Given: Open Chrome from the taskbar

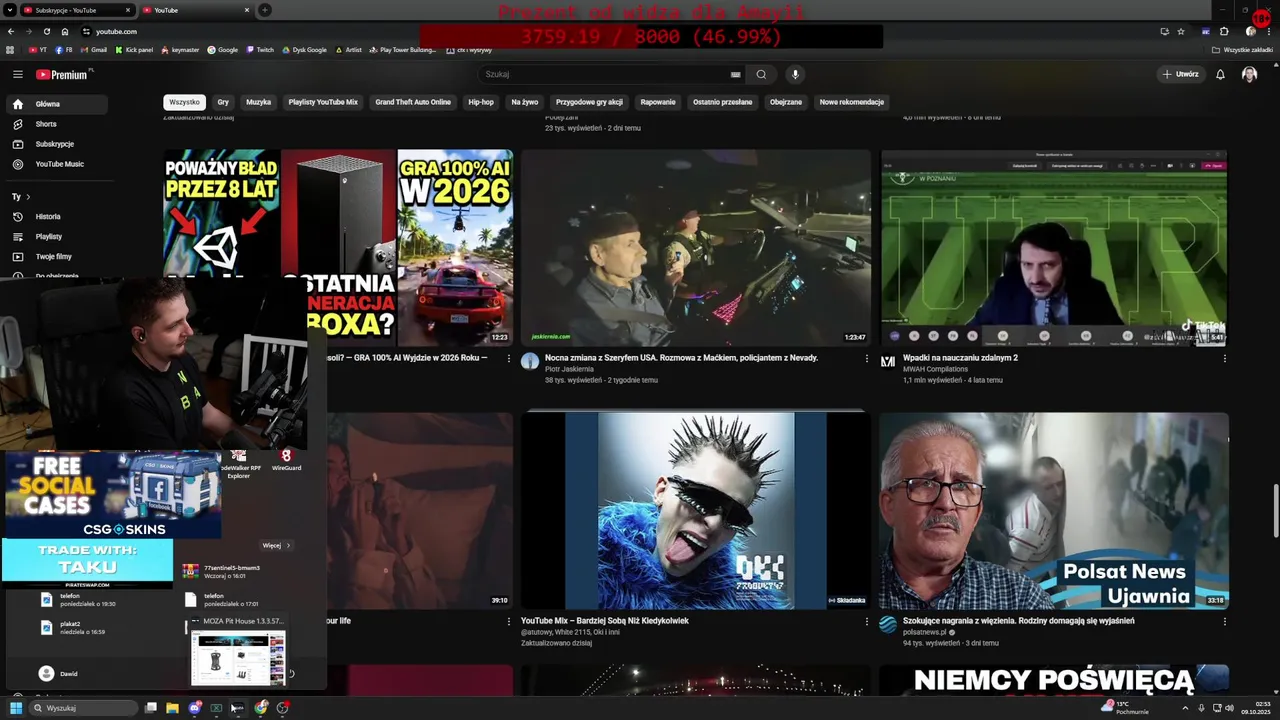Looking at the screenshot, I should pyautogui.click(x=261, y=708).
